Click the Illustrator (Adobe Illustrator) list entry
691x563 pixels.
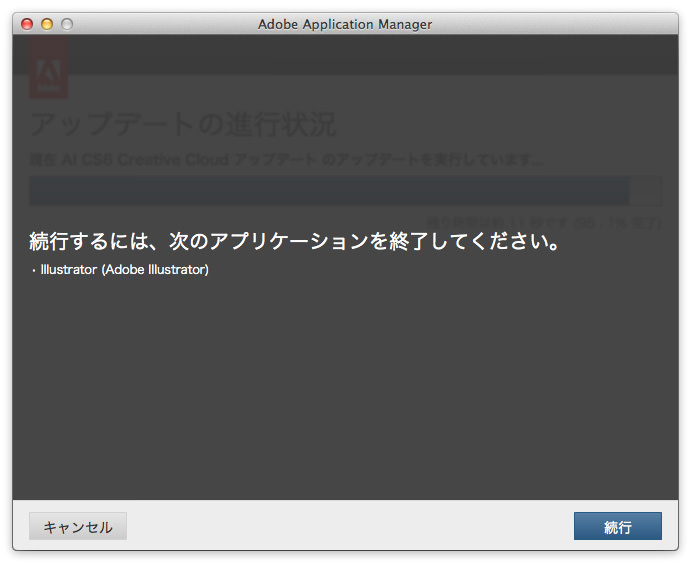point(124,270)
